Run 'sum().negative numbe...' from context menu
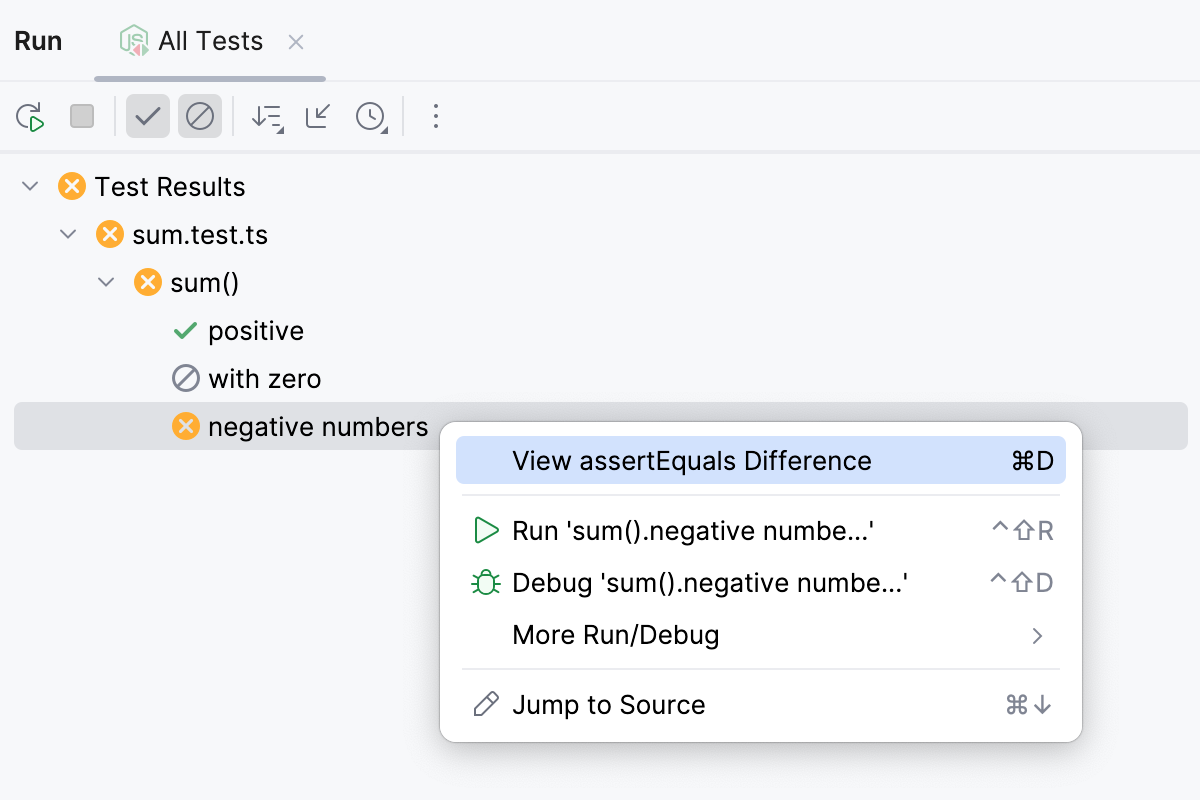The width and height of the screenshot is (1200, 800). [693, 530]
